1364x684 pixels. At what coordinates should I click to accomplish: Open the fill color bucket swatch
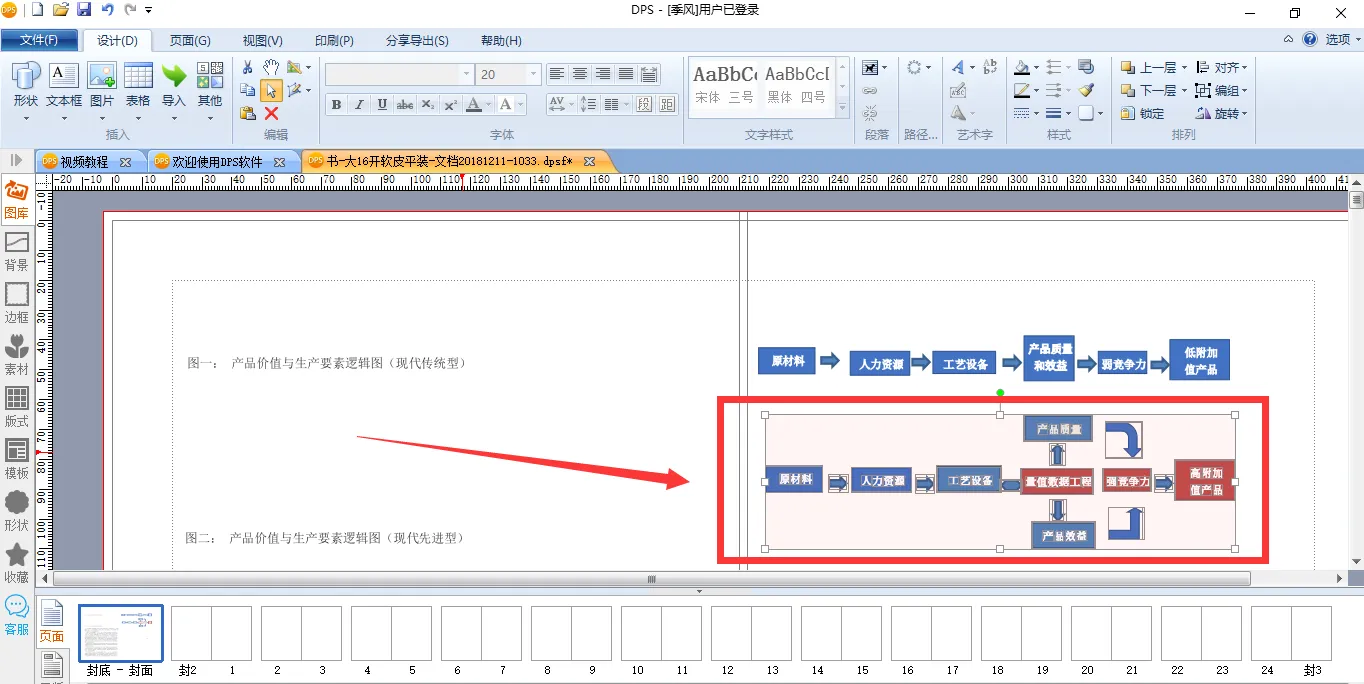(1021, 68)
